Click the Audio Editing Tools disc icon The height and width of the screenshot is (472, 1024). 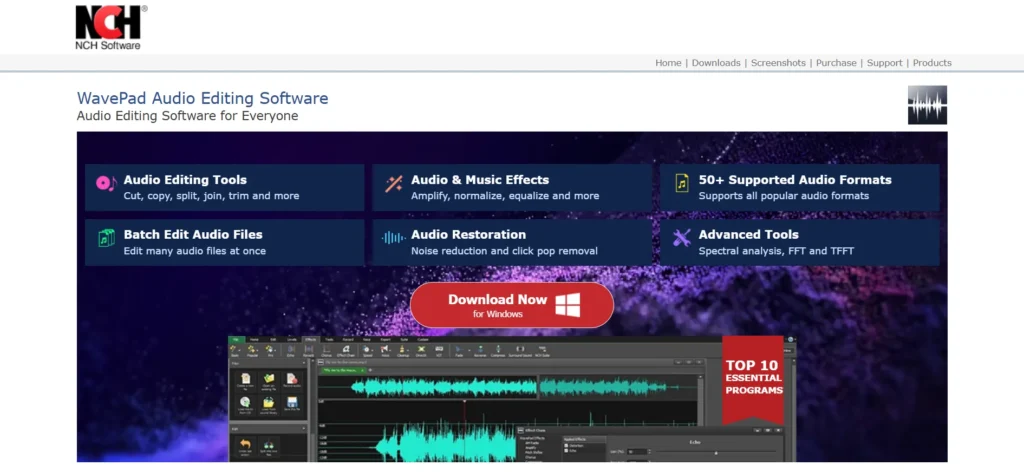(106, 183)
